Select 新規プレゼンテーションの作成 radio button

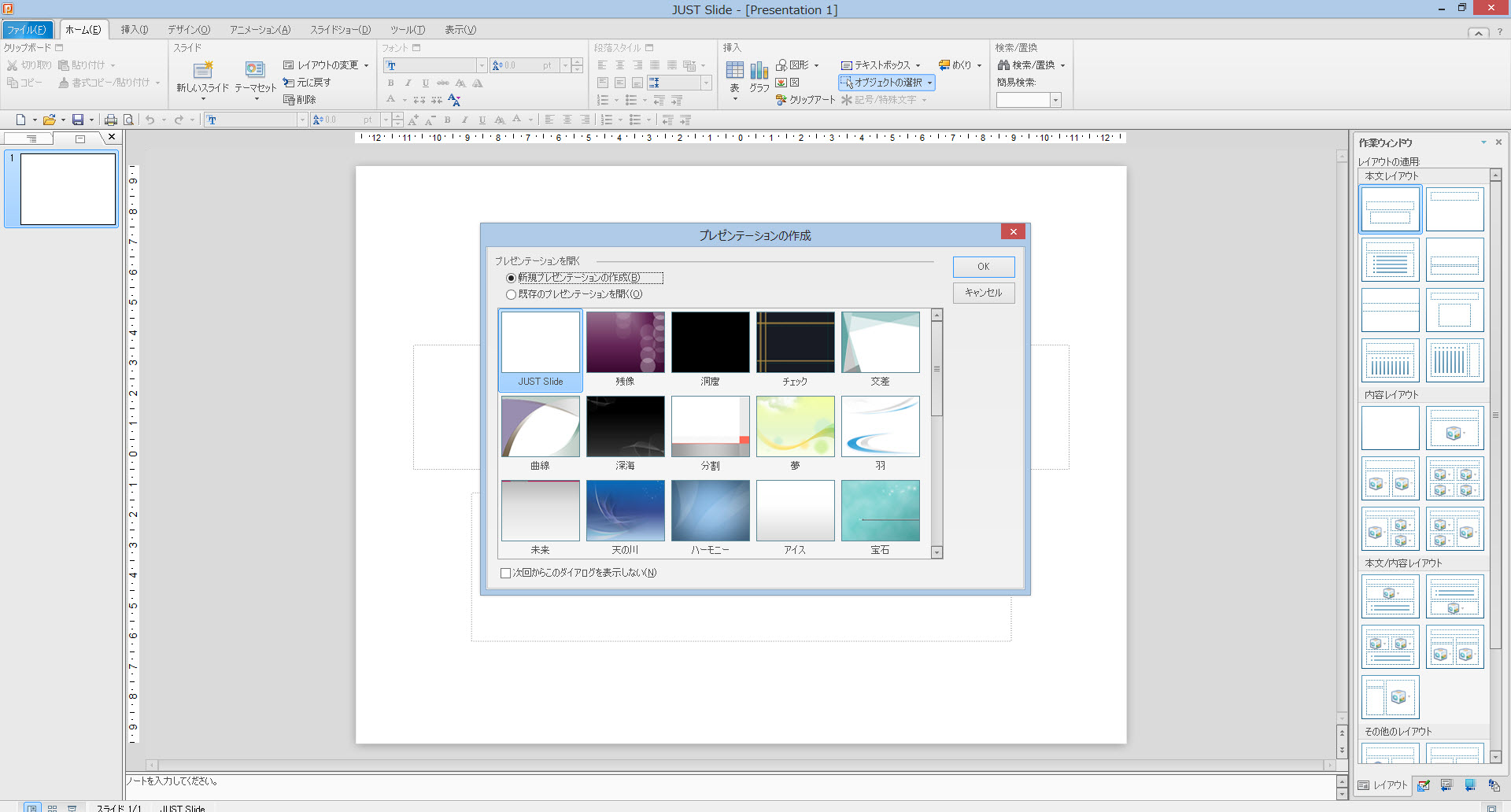512,278
